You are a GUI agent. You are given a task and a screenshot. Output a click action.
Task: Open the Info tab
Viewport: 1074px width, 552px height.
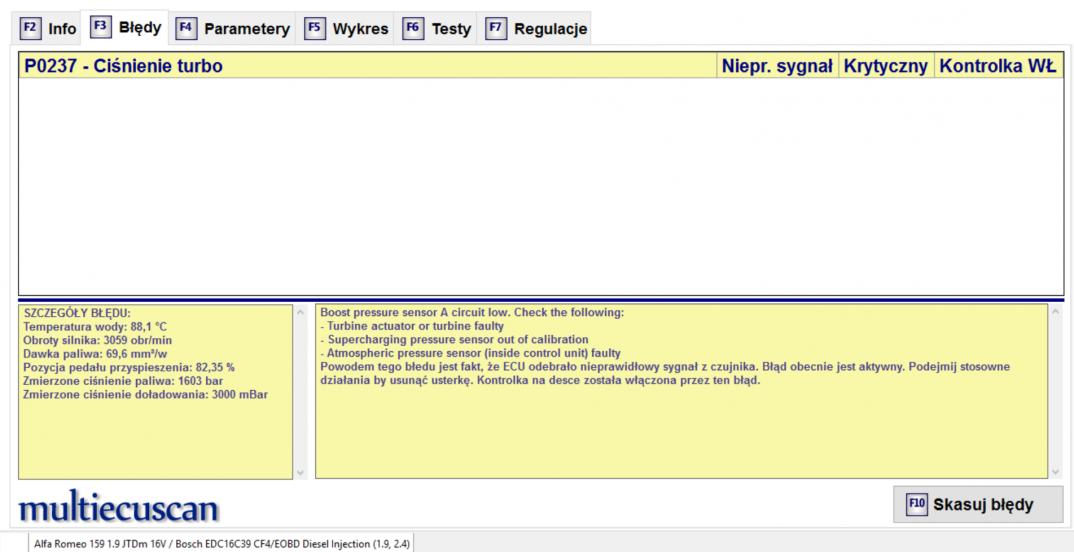49,29
